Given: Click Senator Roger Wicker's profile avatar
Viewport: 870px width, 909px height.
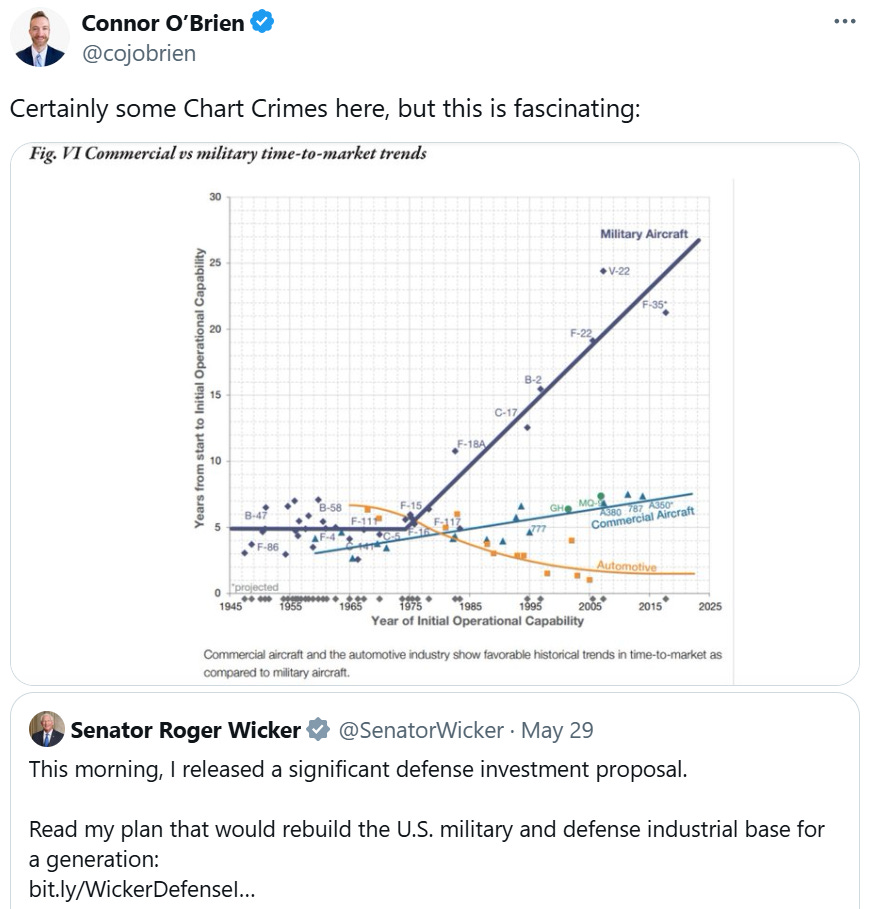Looking at the screenshot, I should point(46,730).
